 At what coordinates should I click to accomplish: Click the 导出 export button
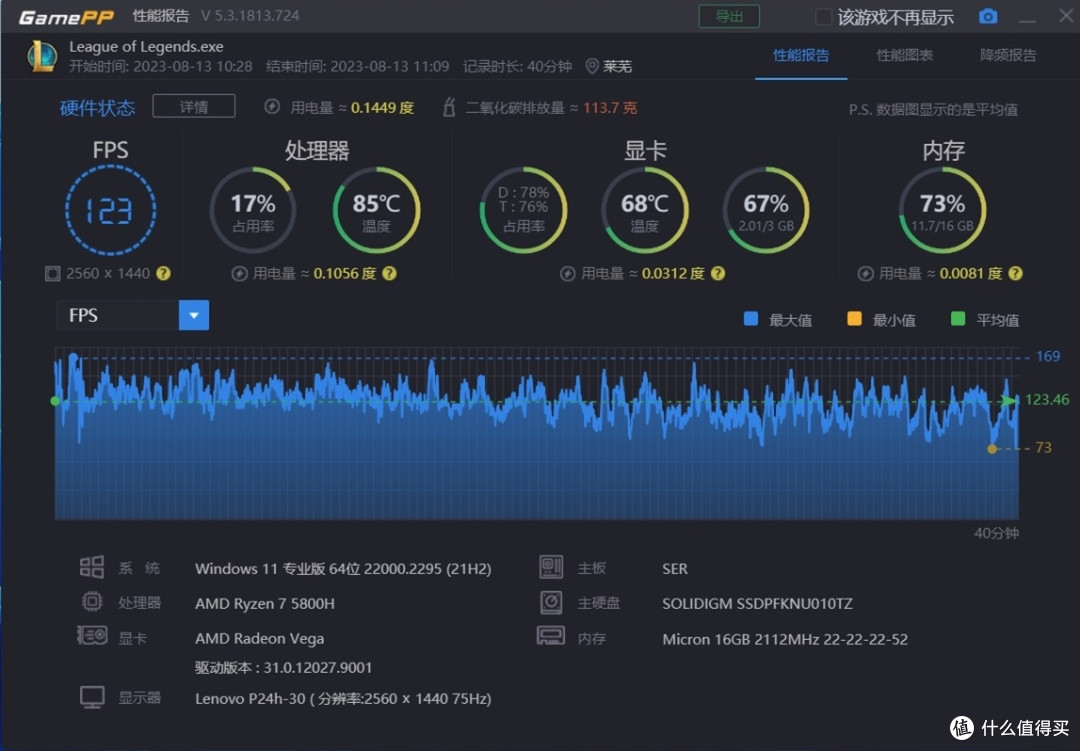[x=729, y=17]
